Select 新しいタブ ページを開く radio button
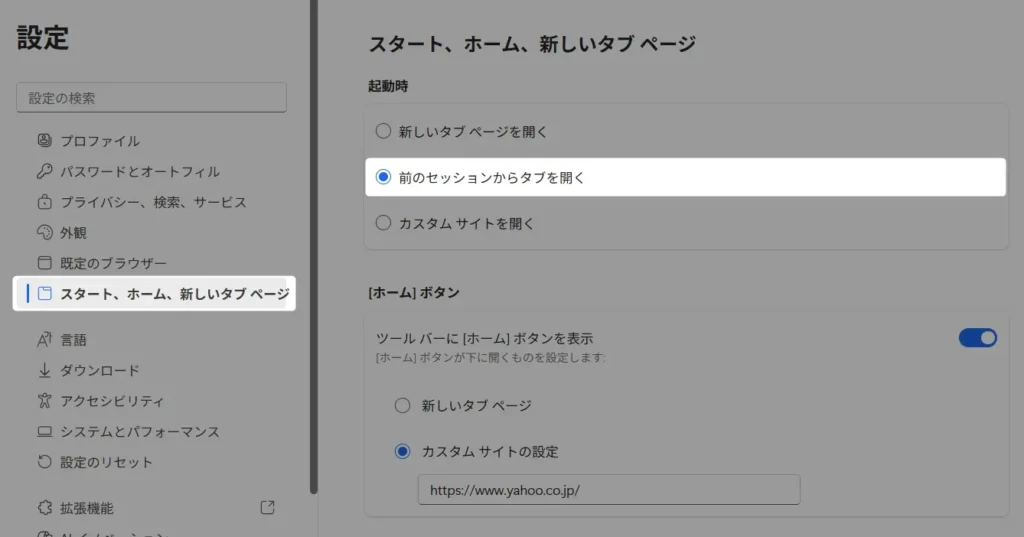Image resolution: width=1024 pixels, height=537 pixels. point(382,131)
